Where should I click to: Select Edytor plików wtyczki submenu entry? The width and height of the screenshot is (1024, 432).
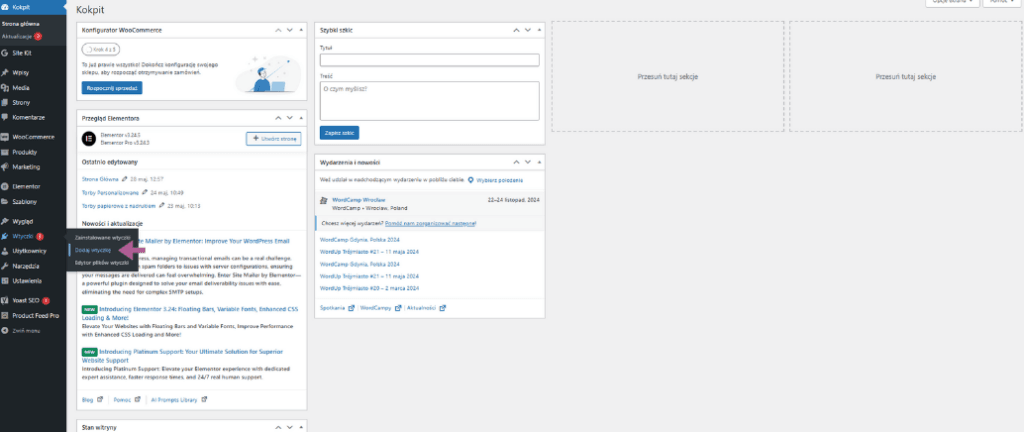tap(102, 262)
